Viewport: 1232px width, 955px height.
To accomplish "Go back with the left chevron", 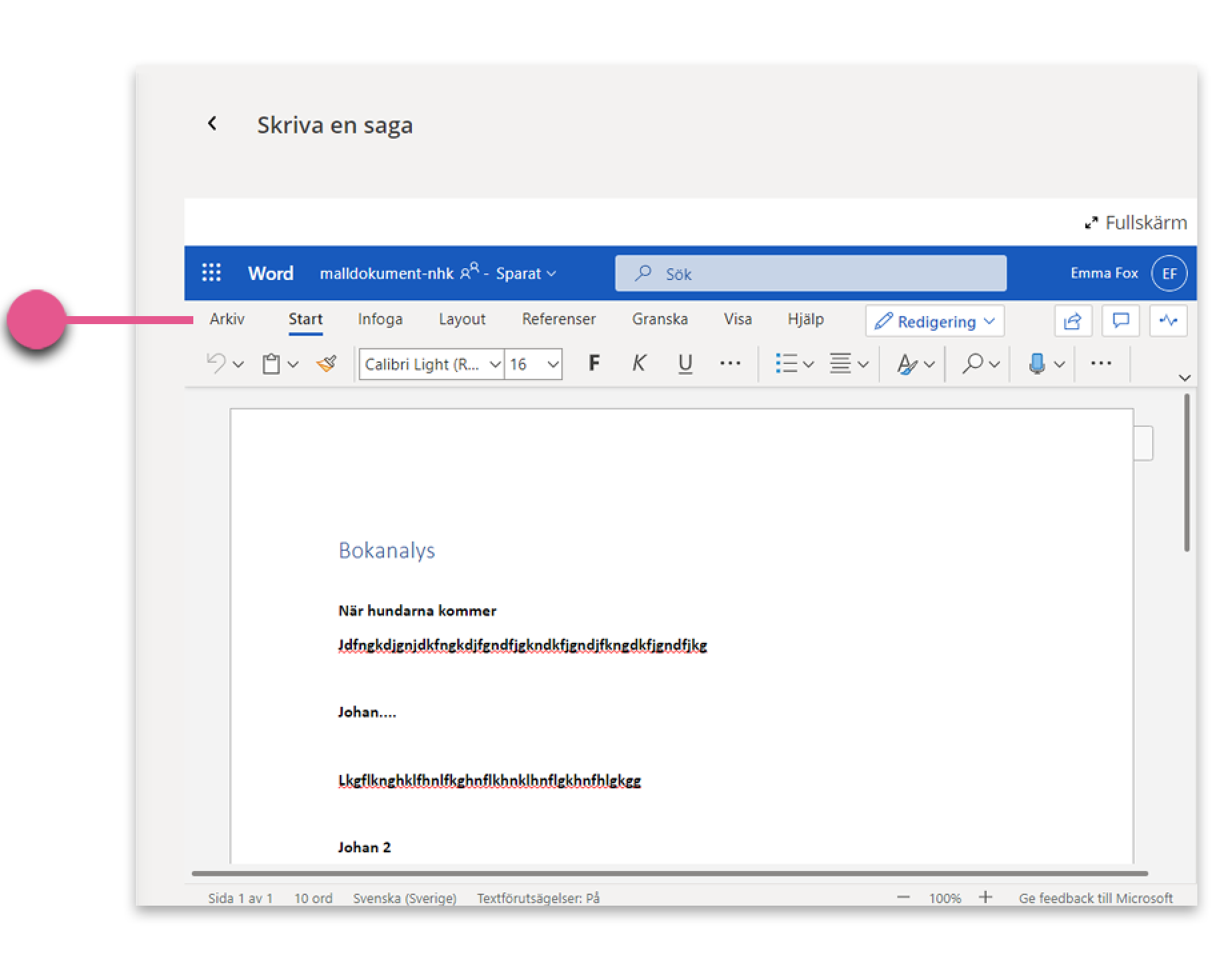I will 212,123.
